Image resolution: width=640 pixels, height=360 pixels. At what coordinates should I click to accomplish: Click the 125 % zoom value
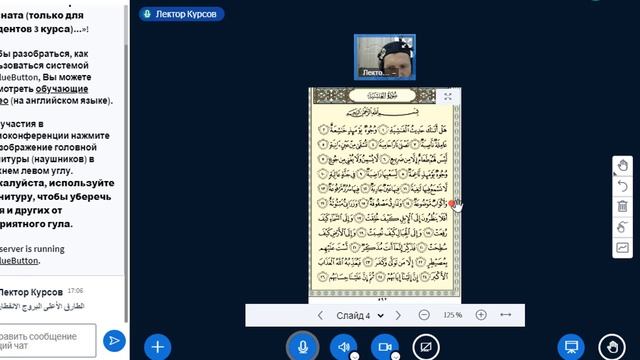(452, 315)
